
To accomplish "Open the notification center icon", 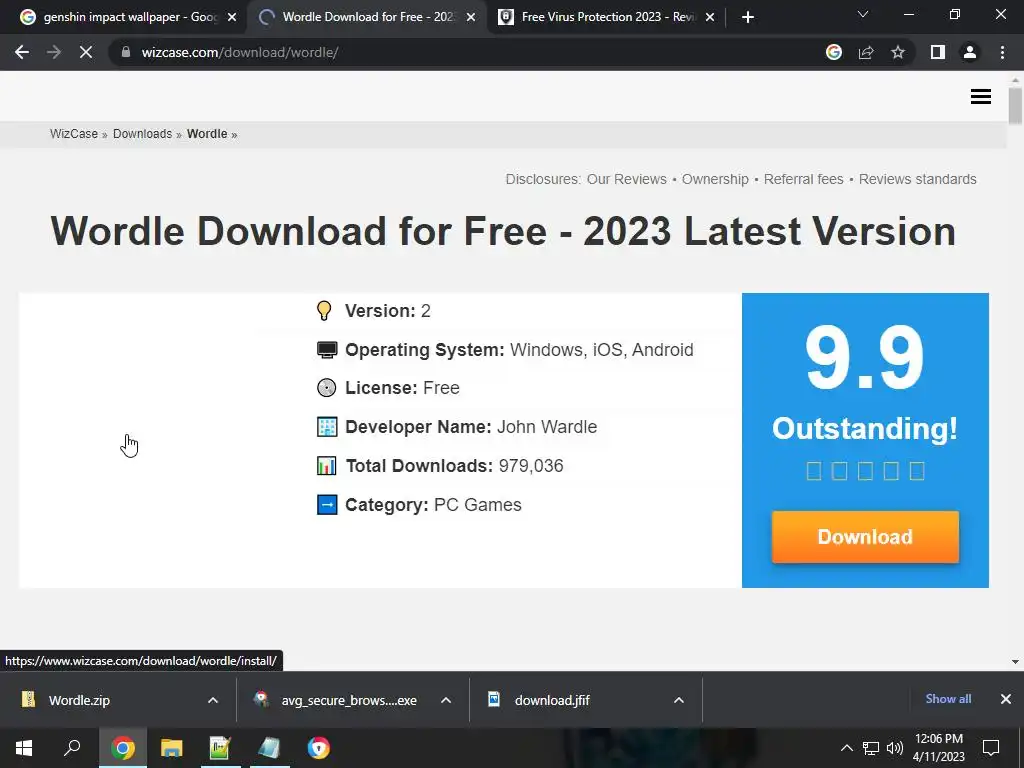I will click(x=991, y=748).
